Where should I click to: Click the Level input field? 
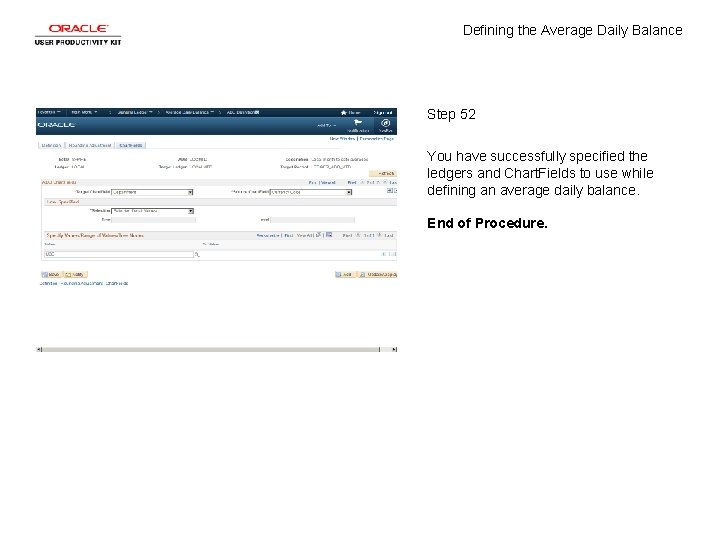[x=313, y=220]
